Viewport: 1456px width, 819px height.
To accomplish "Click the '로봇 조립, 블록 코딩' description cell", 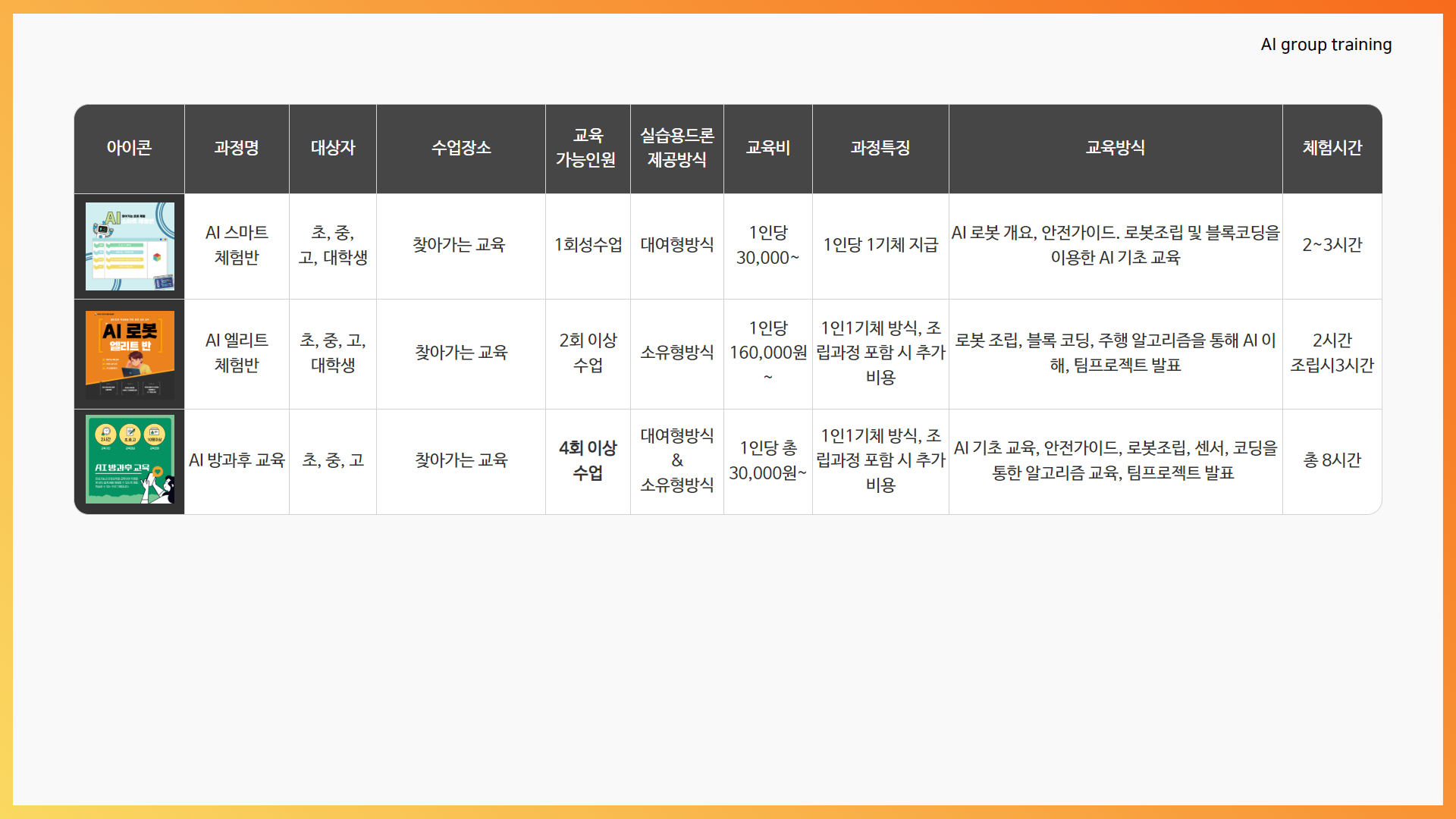I will coord(1116,353).
